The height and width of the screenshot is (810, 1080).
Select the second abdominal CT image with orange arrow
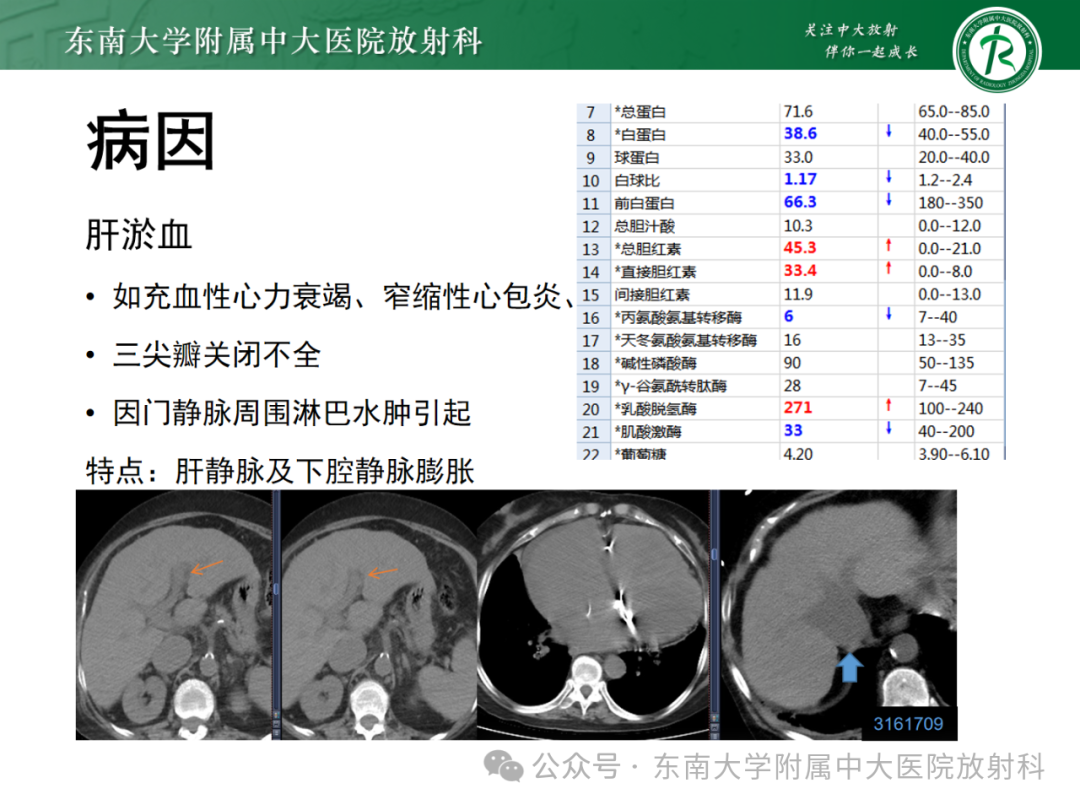point(378,615)
